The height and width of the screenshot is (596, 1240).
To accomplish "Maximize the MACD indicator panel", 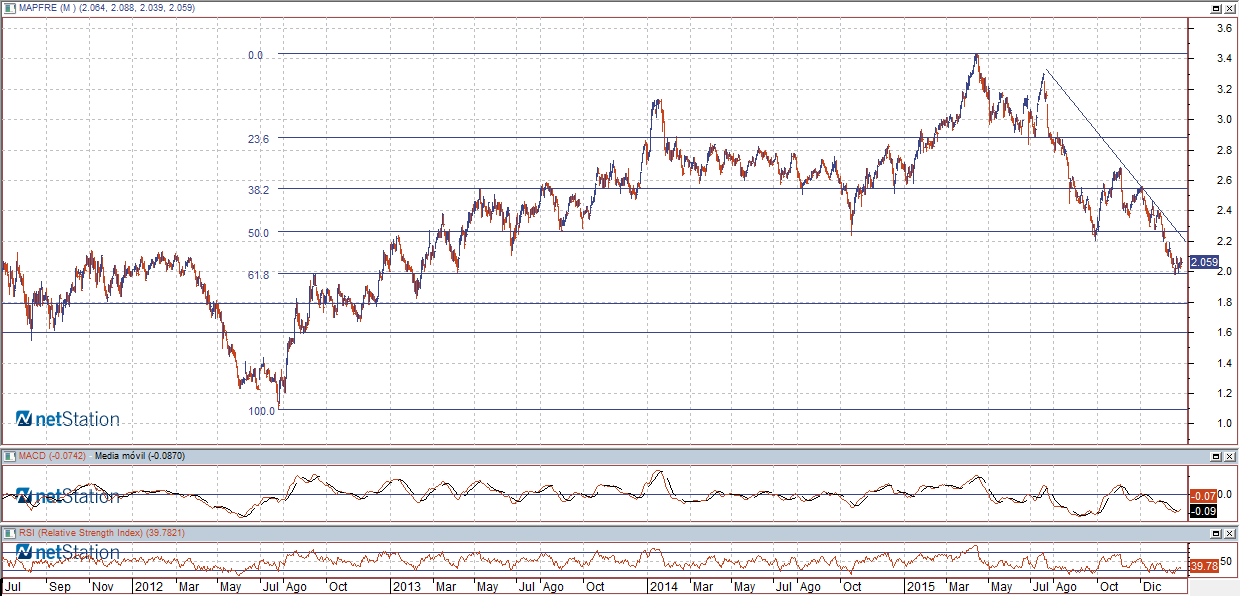I will (x=1216, y=456).
